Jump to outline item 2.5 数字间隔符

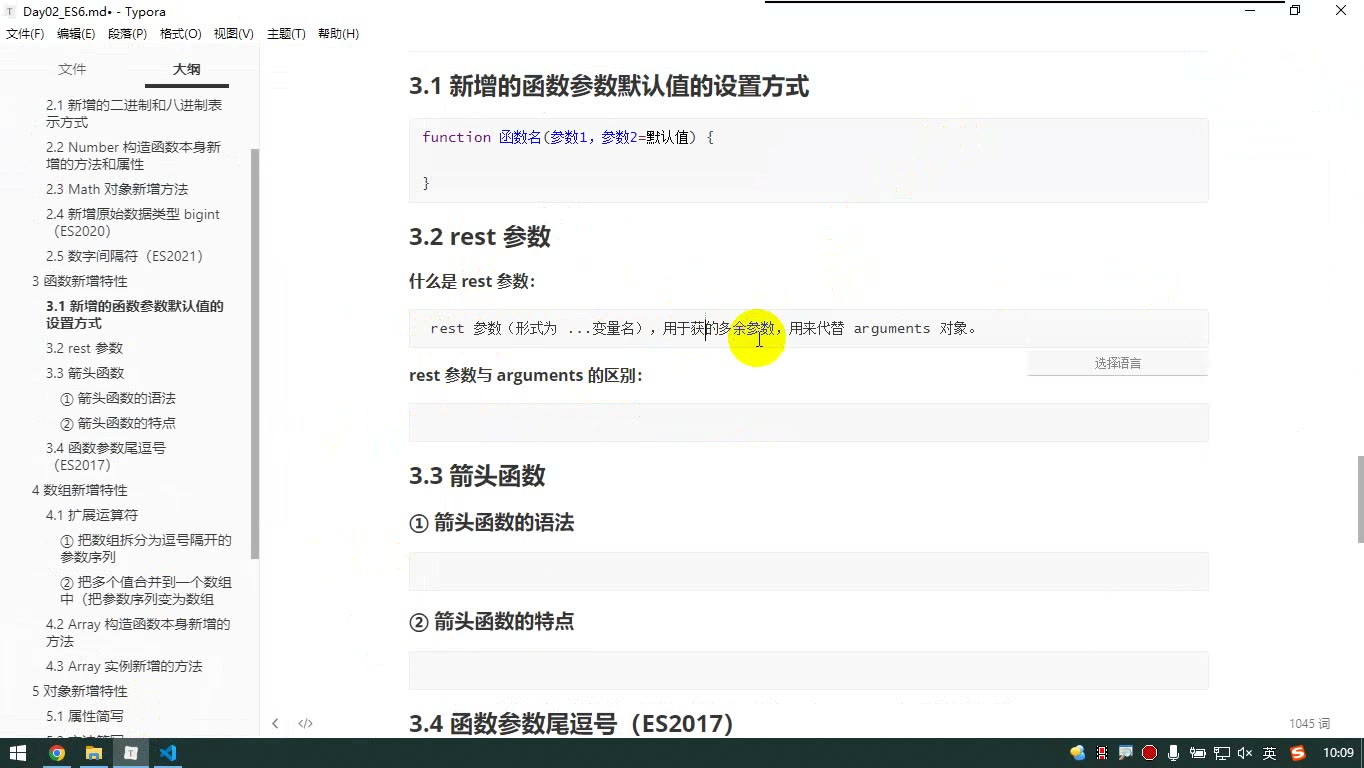tap(125, 256)
